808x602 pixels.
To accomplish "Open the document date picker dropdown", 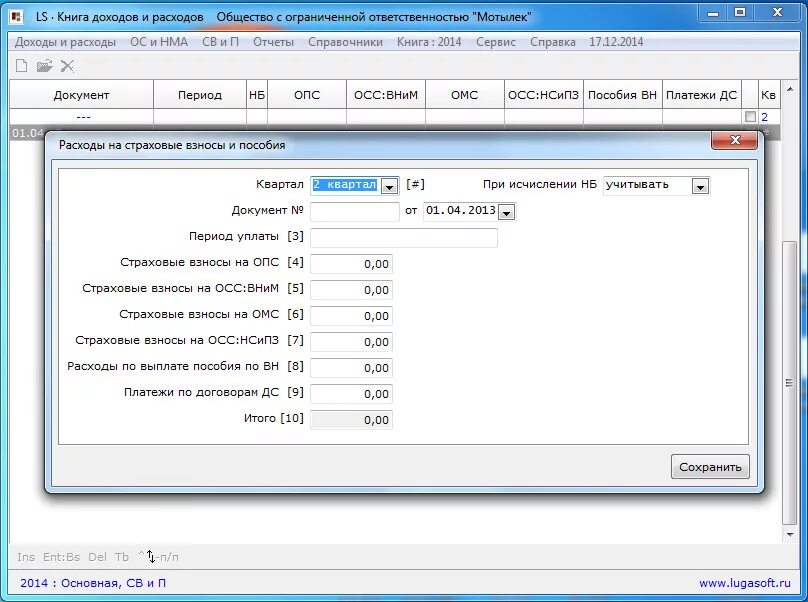I will pos(507,212).
